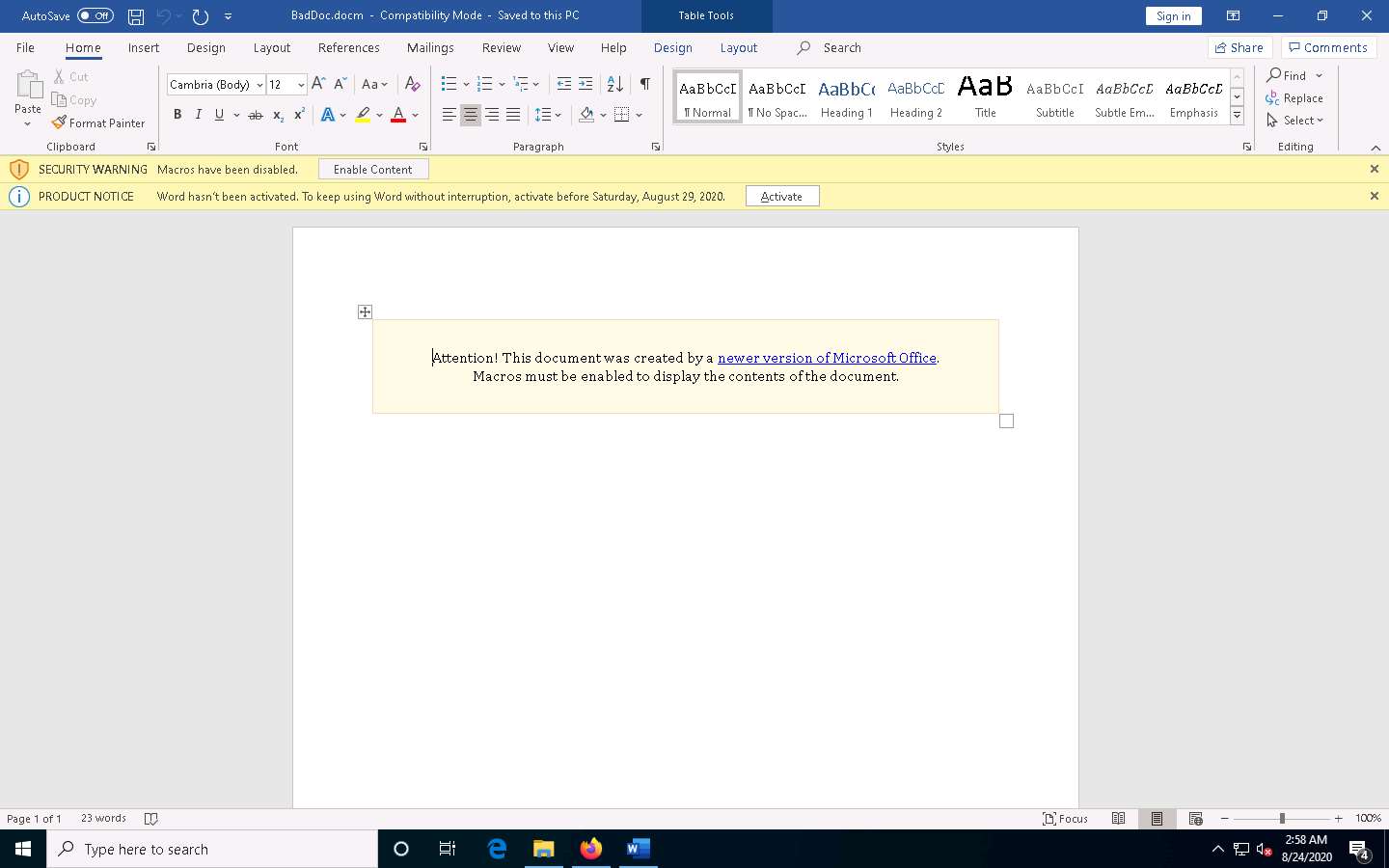Open proofing check icon in status bar
This screenshot has height=868, width=1389.
coord(150,819)
